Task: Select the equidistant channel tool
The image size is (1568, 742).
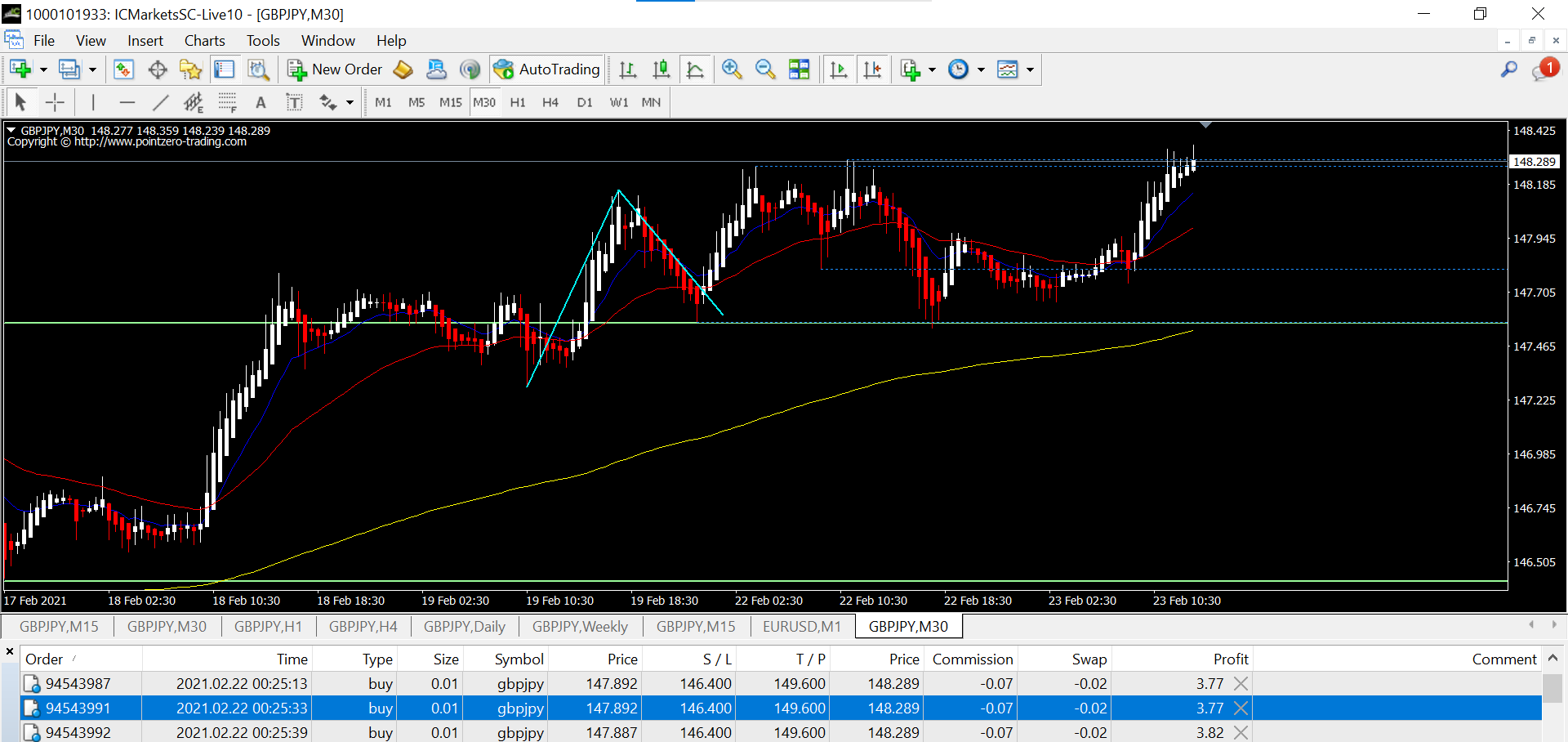Action: 194,102
